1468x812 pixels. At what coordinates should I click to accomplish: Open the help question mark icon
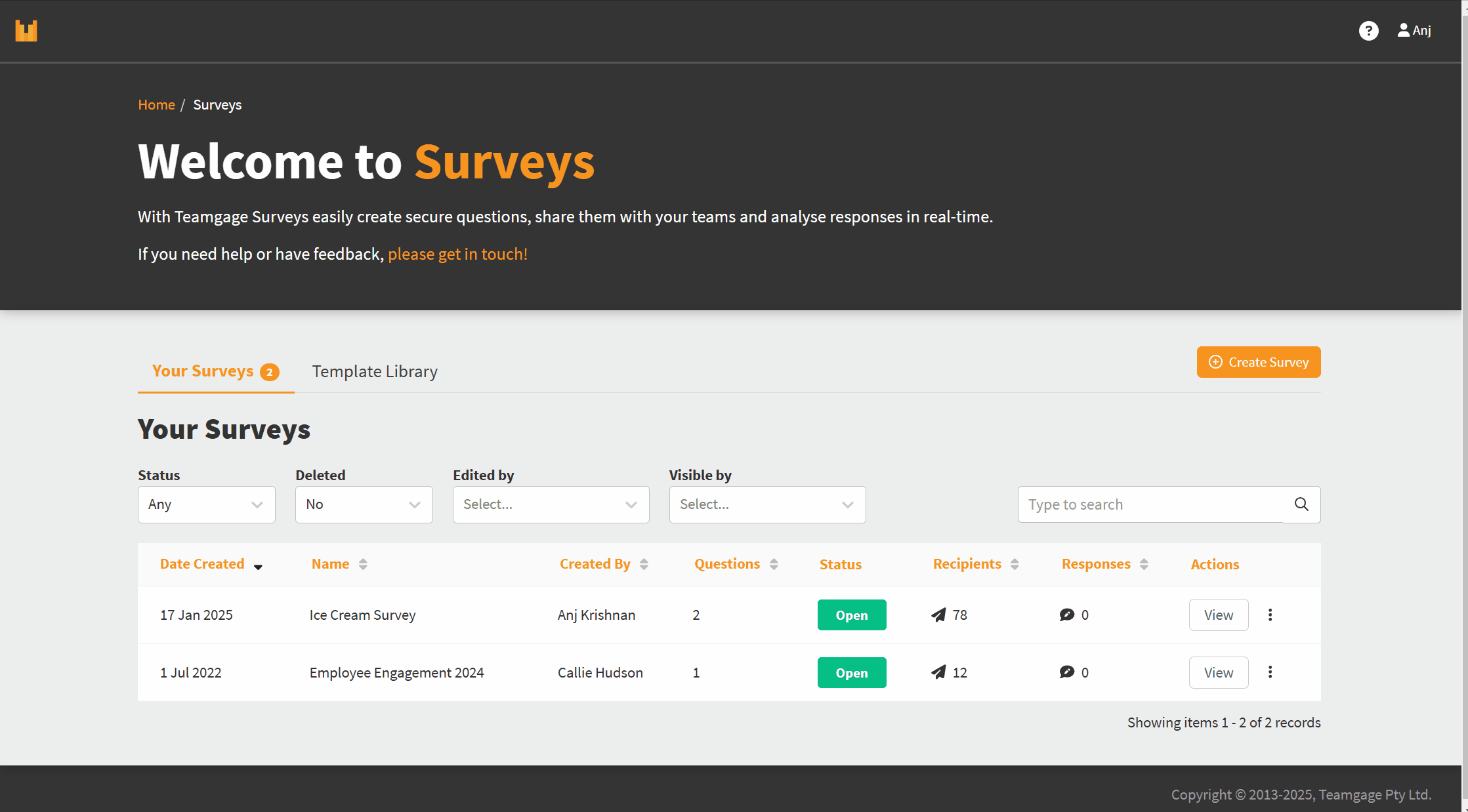click(1368, 31)
